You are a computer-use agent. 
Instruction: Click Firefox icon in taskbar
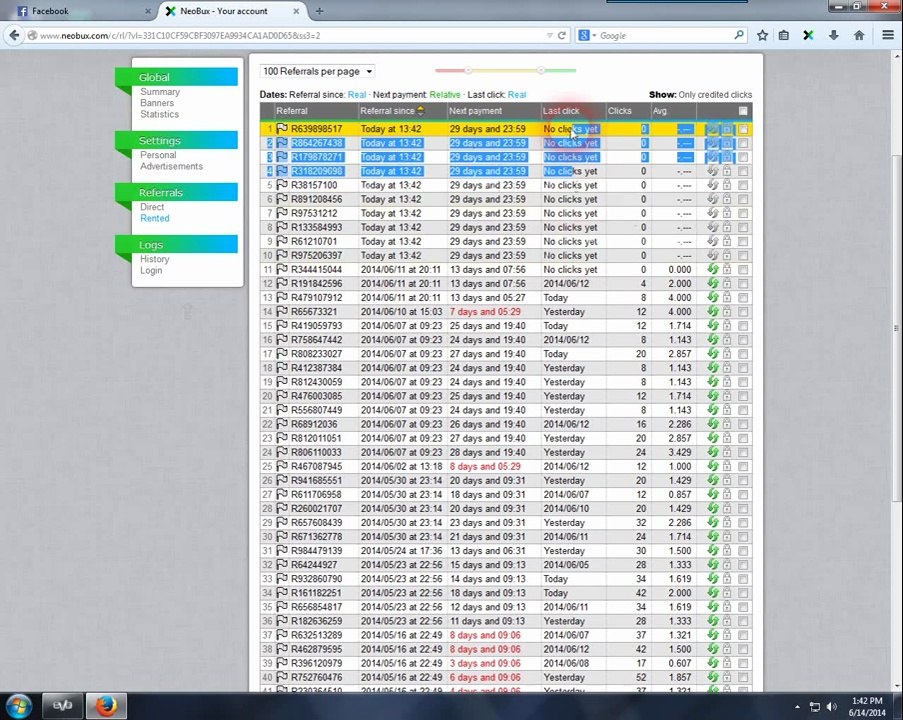tap(105, 706)
